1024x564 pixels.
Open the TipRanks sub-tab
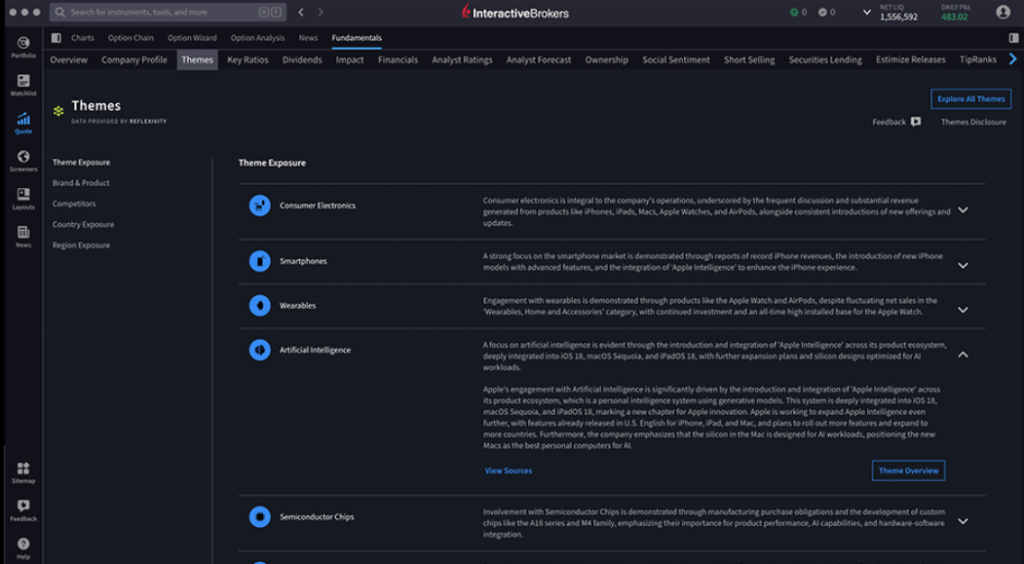(978, 60)
